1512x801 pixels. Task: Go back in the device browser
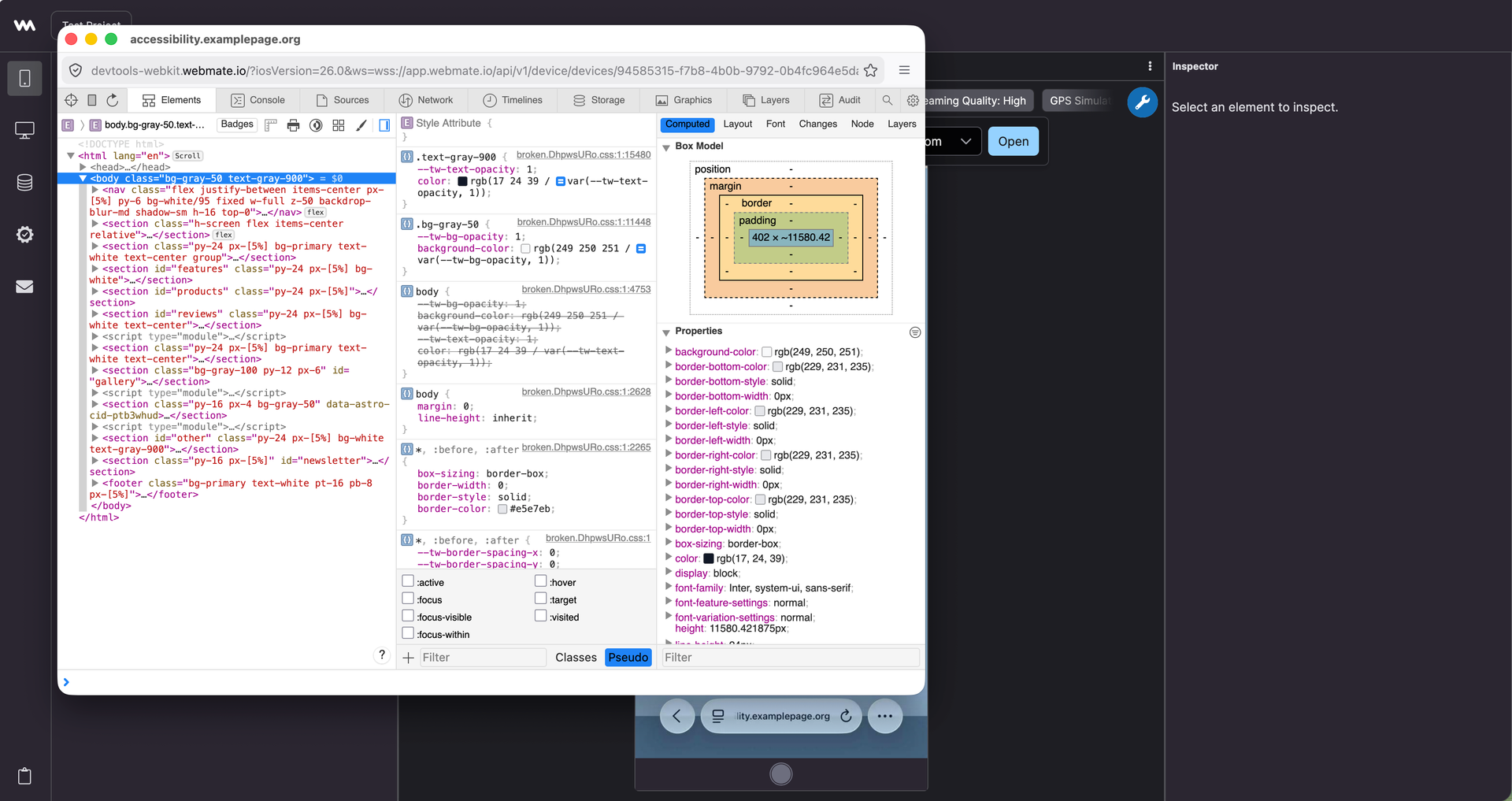(x=677, y=716)
